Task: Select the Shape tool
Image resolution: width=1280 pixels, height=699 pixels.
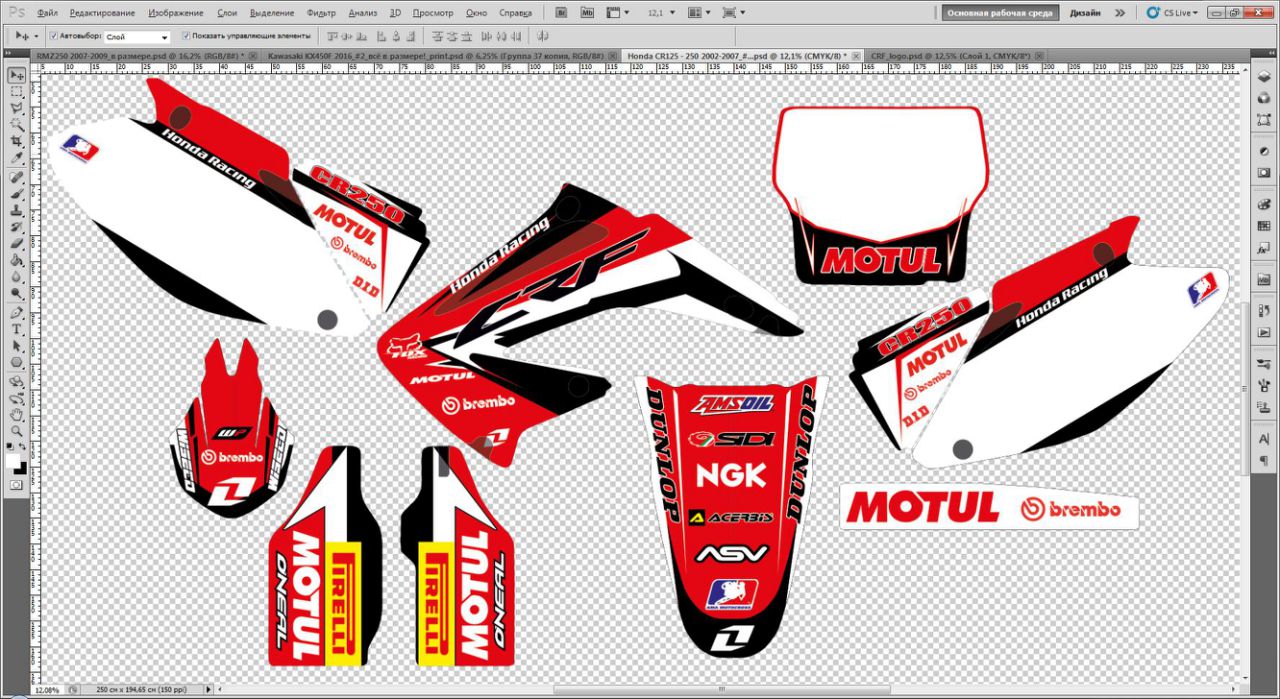Action: [17, 363]
